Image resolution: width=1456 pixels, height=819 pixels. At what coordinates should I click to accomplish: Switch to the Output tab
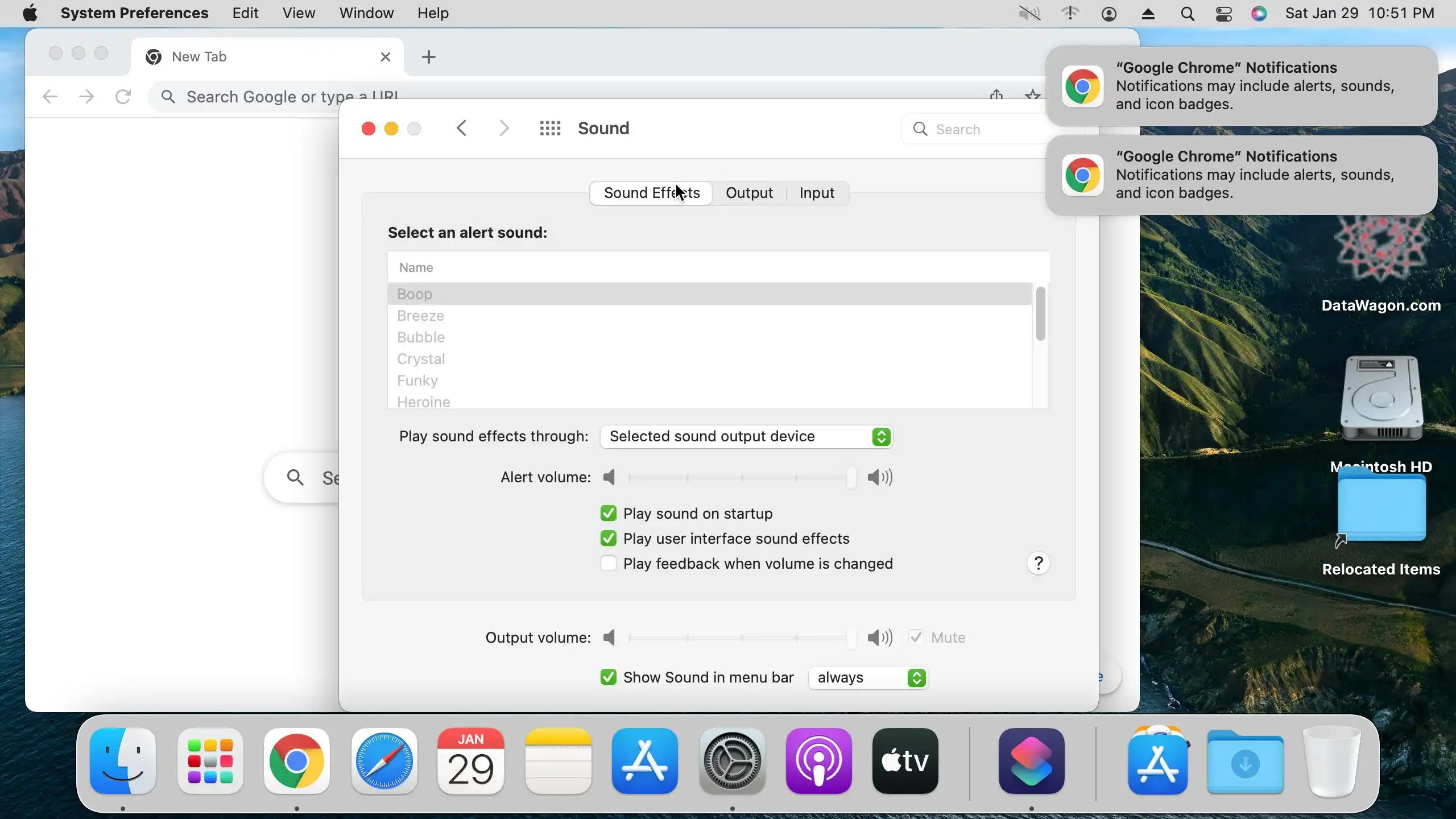[748, 193]
